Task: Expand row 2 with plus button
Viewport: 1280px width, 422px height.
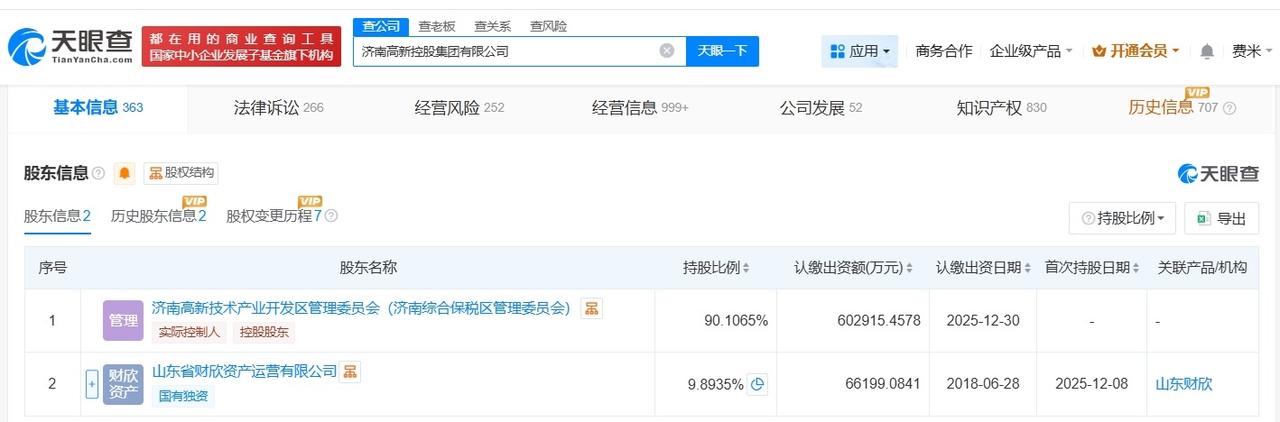Action: pos(92,384)
